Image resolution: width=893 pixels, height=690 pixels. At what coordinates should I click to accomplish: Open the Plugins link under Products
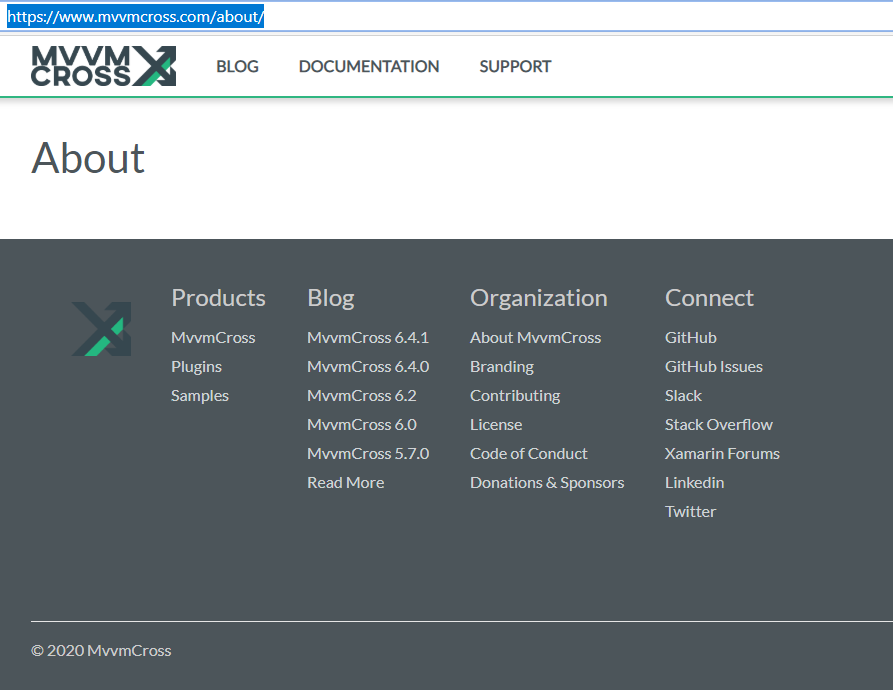tap(196, 366)
